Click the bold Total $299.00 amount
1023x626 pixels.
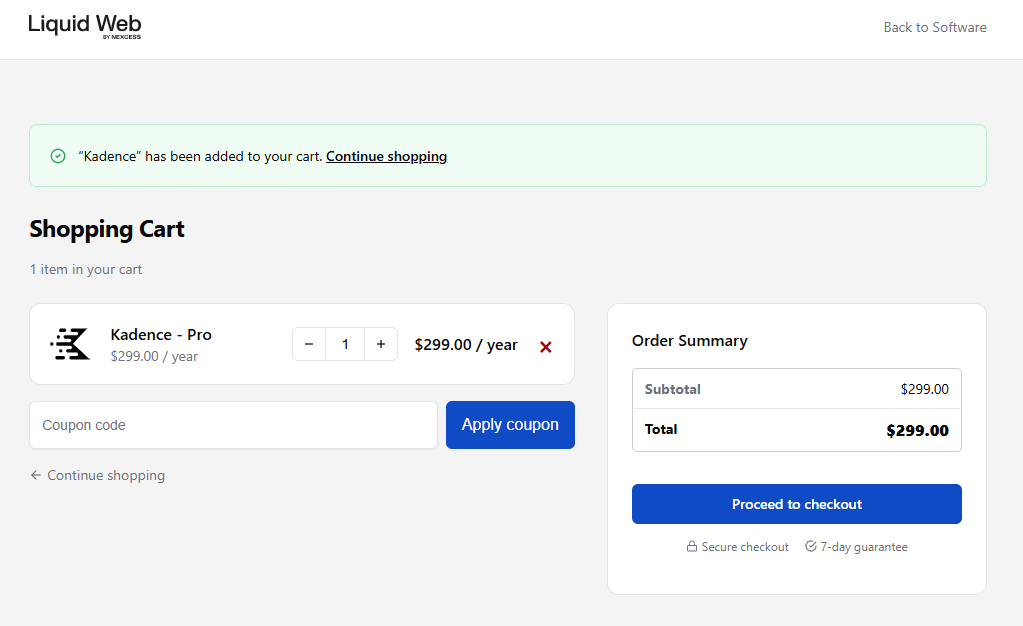point(917,430)
